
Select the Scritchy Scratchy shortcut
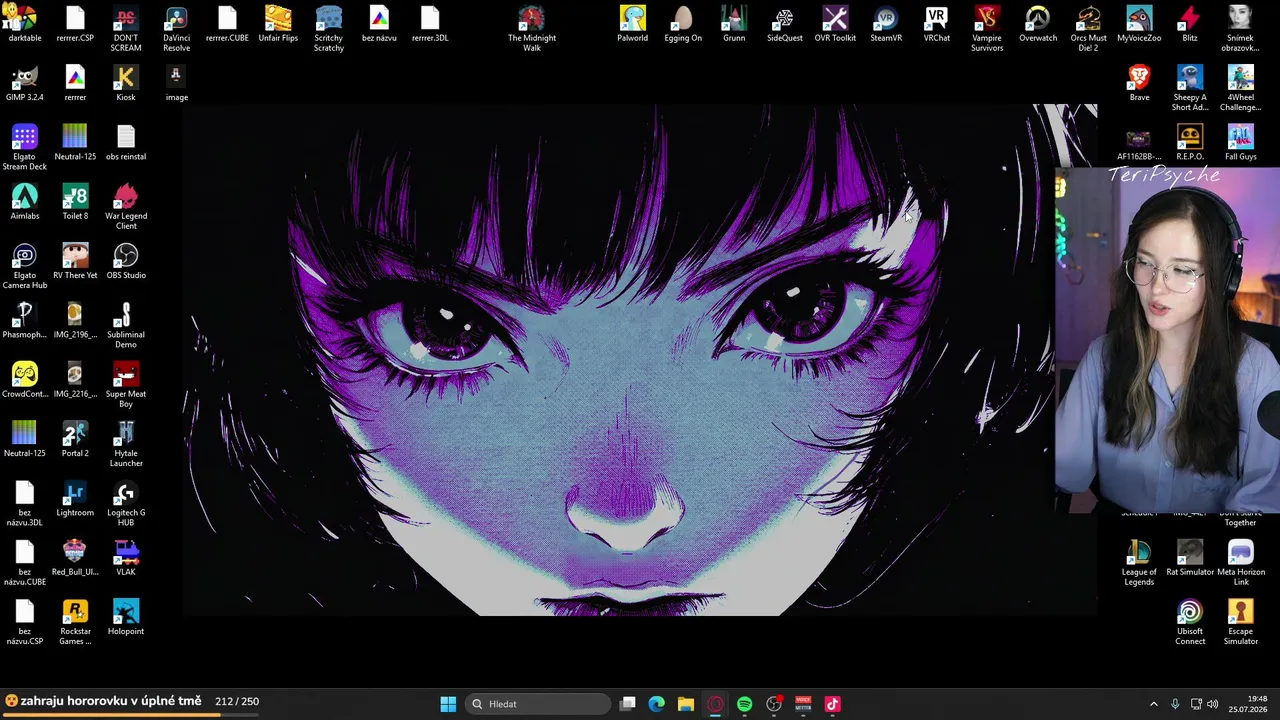(x=329, y=29)
